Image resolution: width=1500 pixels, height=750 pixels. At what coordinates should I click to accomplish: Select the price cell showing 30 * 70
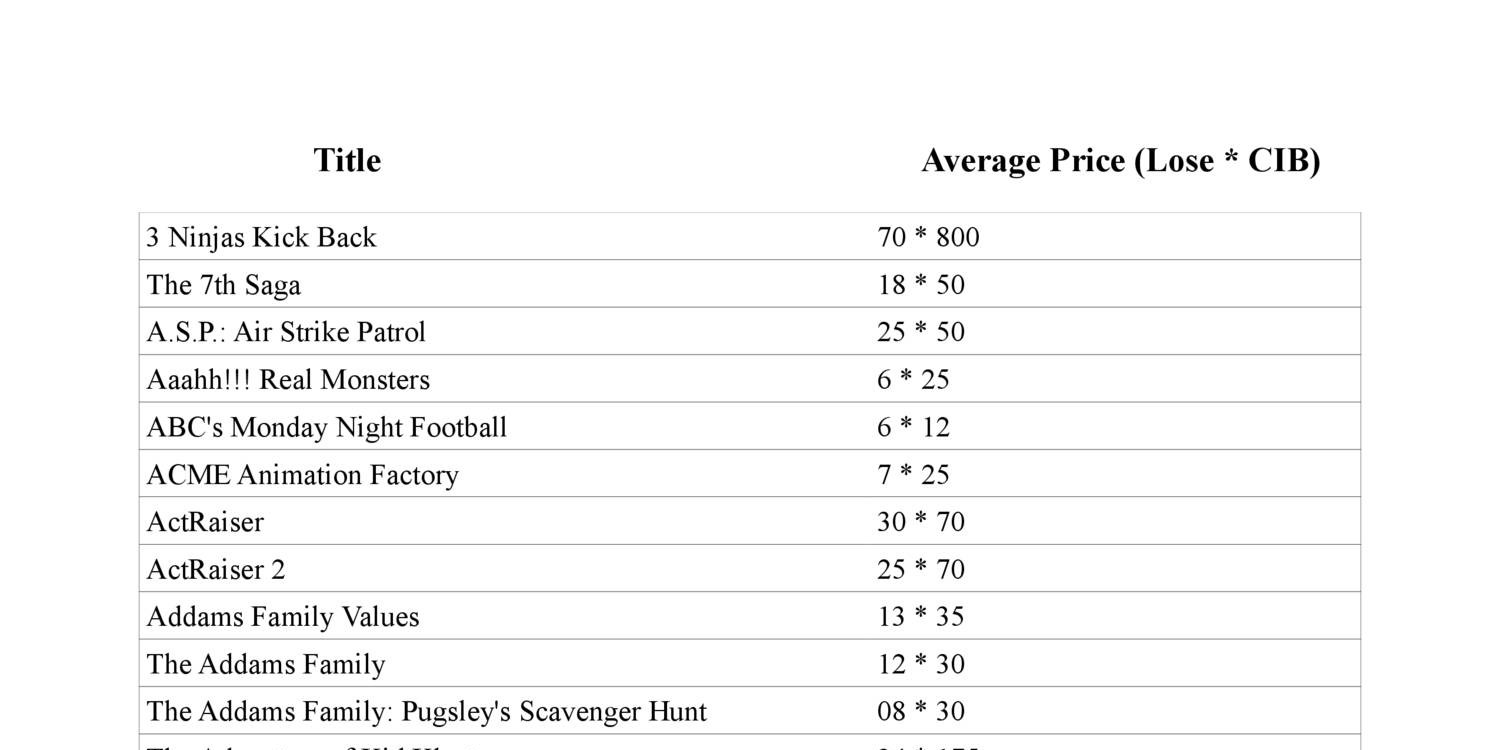coord(921,522)
